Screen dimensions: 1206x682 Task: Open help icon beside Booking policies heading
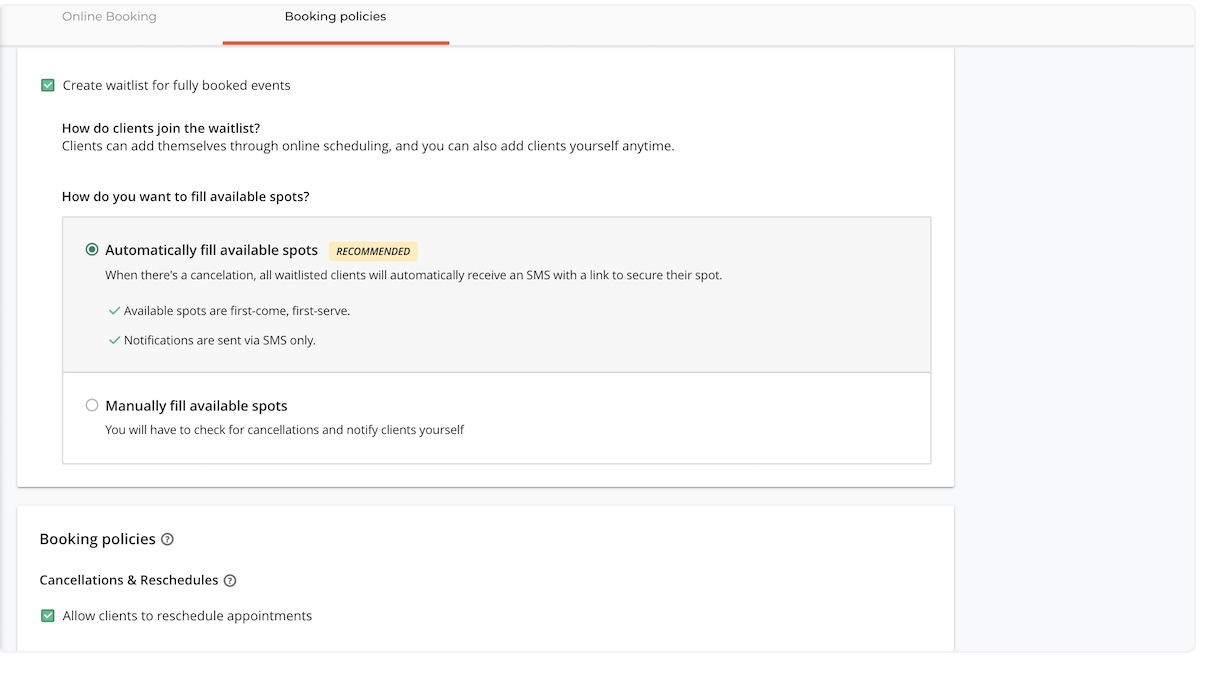coord(167,540)
